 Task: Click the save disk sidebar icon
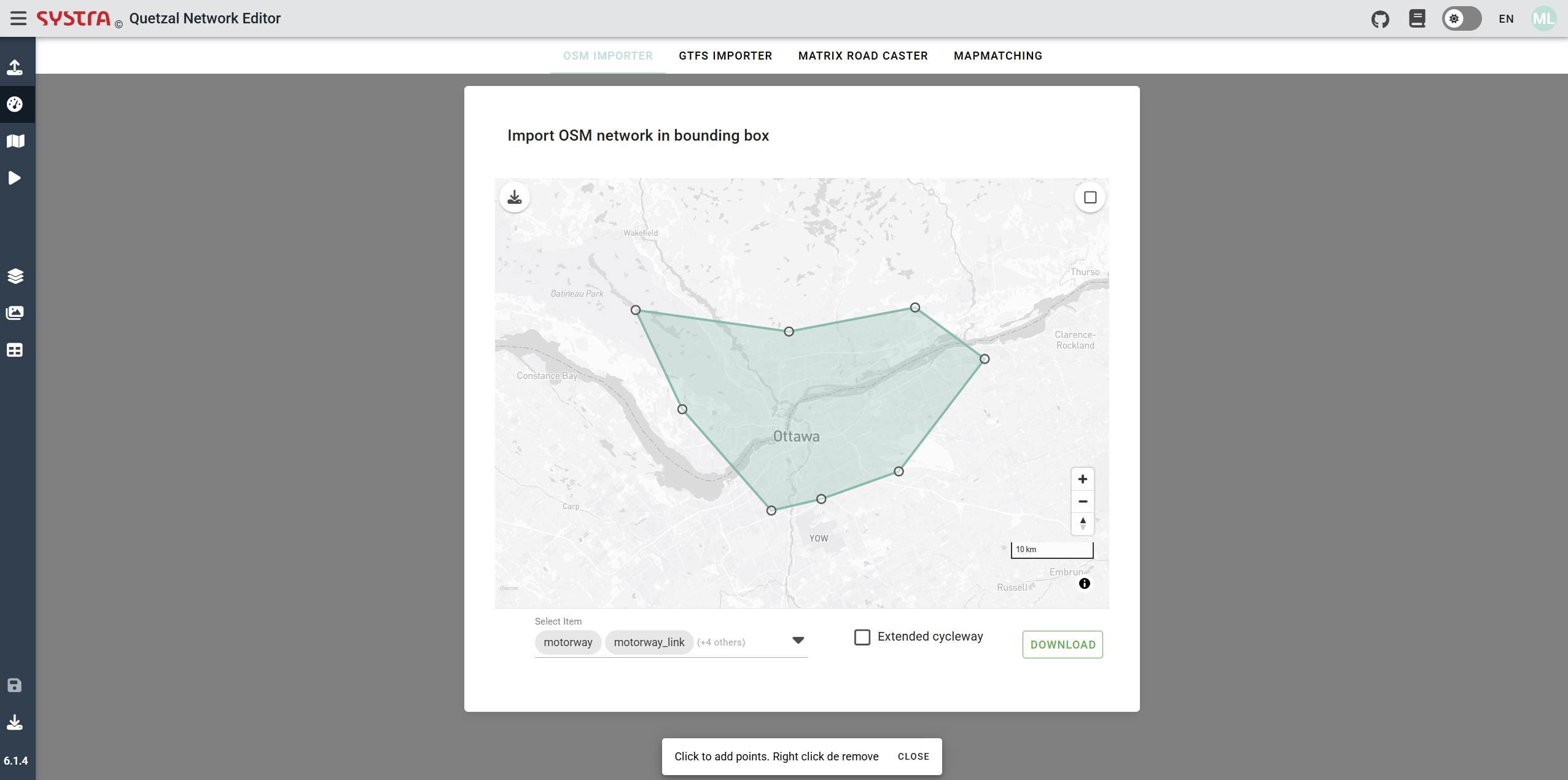tap(15, 685)
